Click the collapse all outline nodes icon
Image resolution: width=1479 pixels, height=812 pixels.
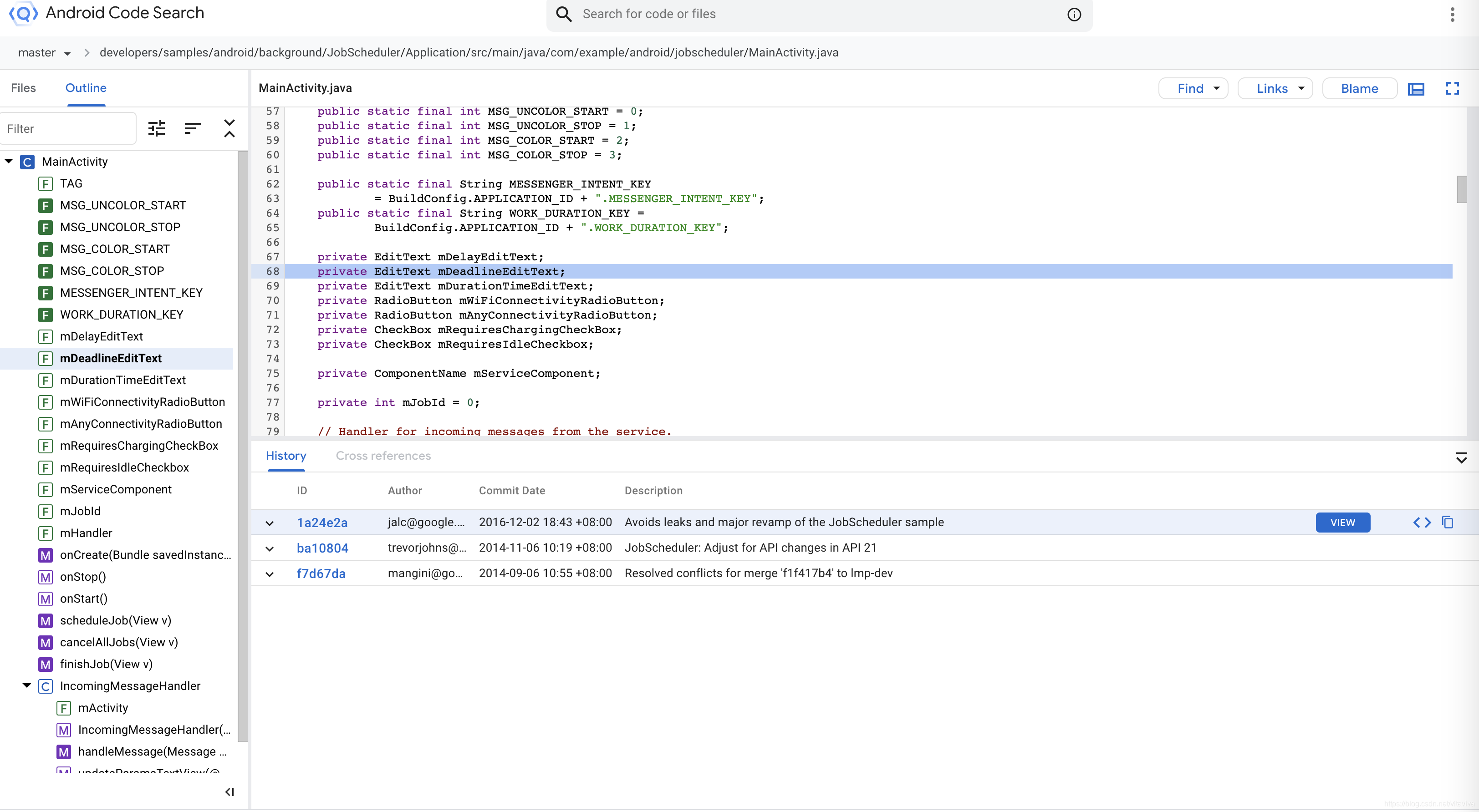coord(229,128)
